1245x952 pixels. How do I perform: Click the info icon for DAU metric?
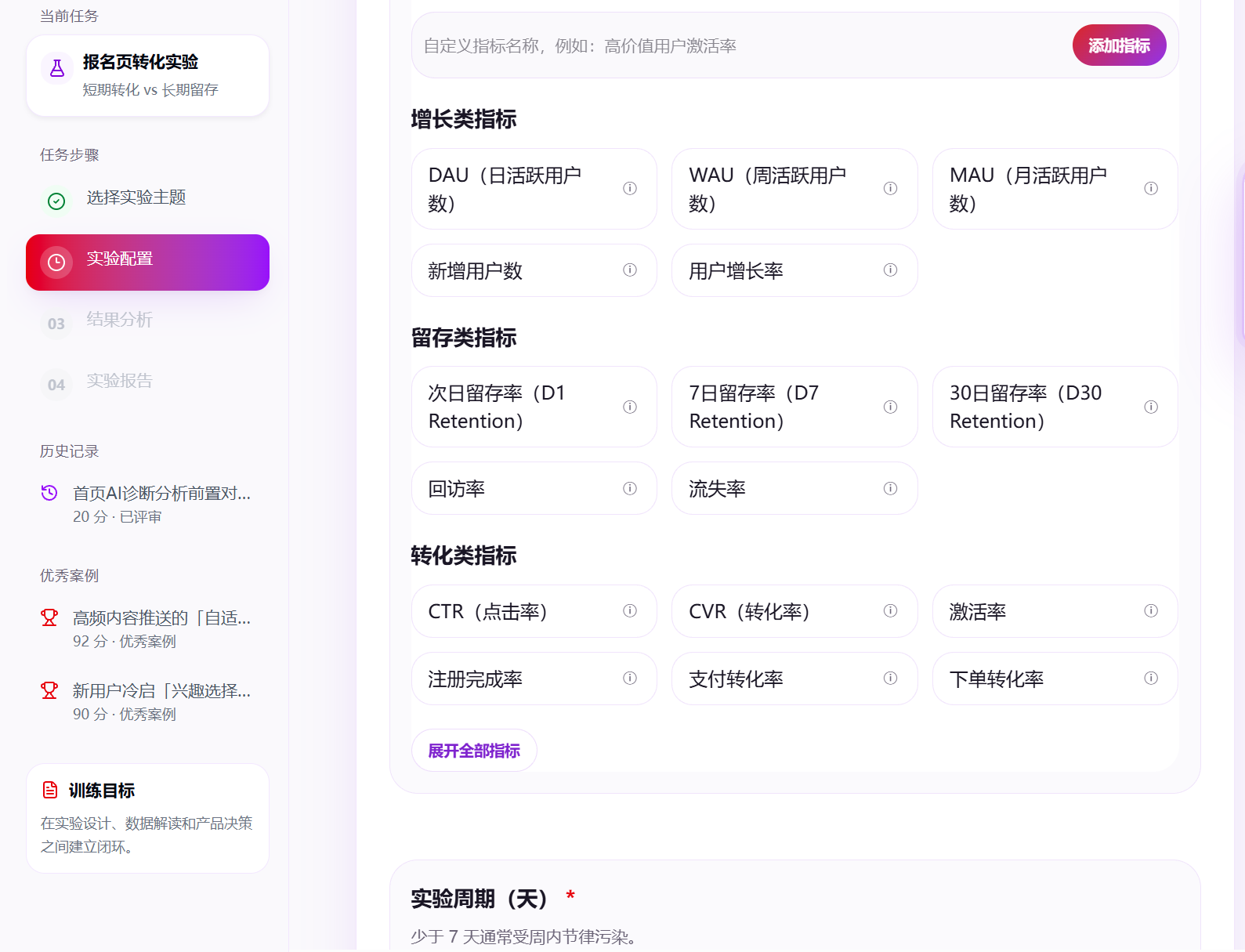tap(630, 188)
